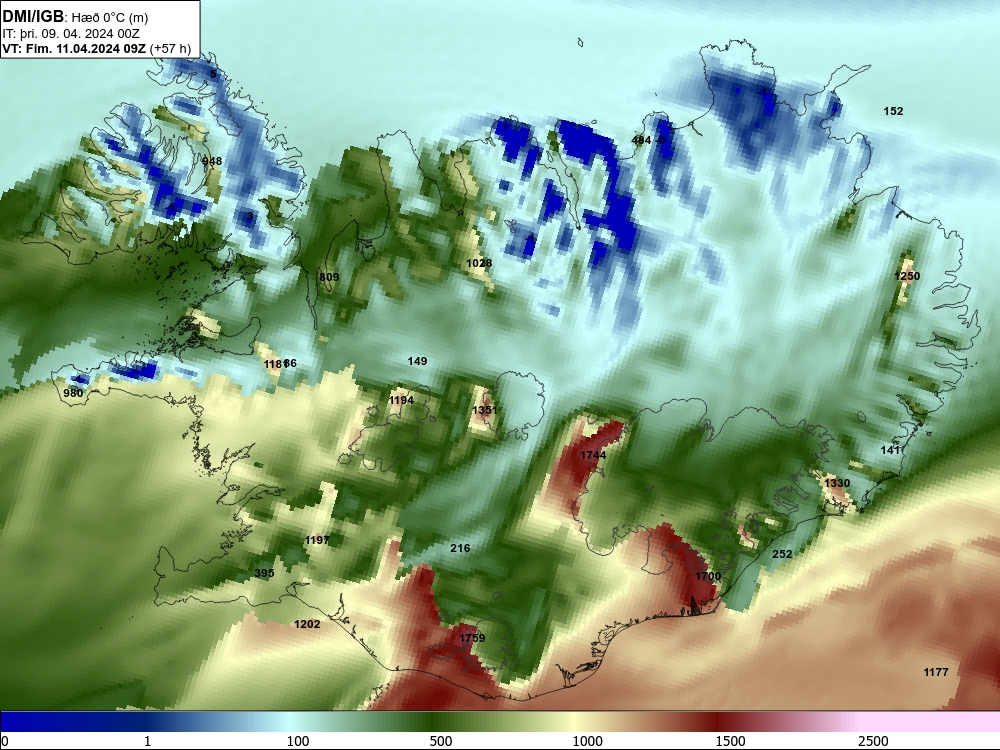The height and width of the screenshot is (750, 1000).
Task: Select the 252 value near southeast coast
Action: point(782,554)
